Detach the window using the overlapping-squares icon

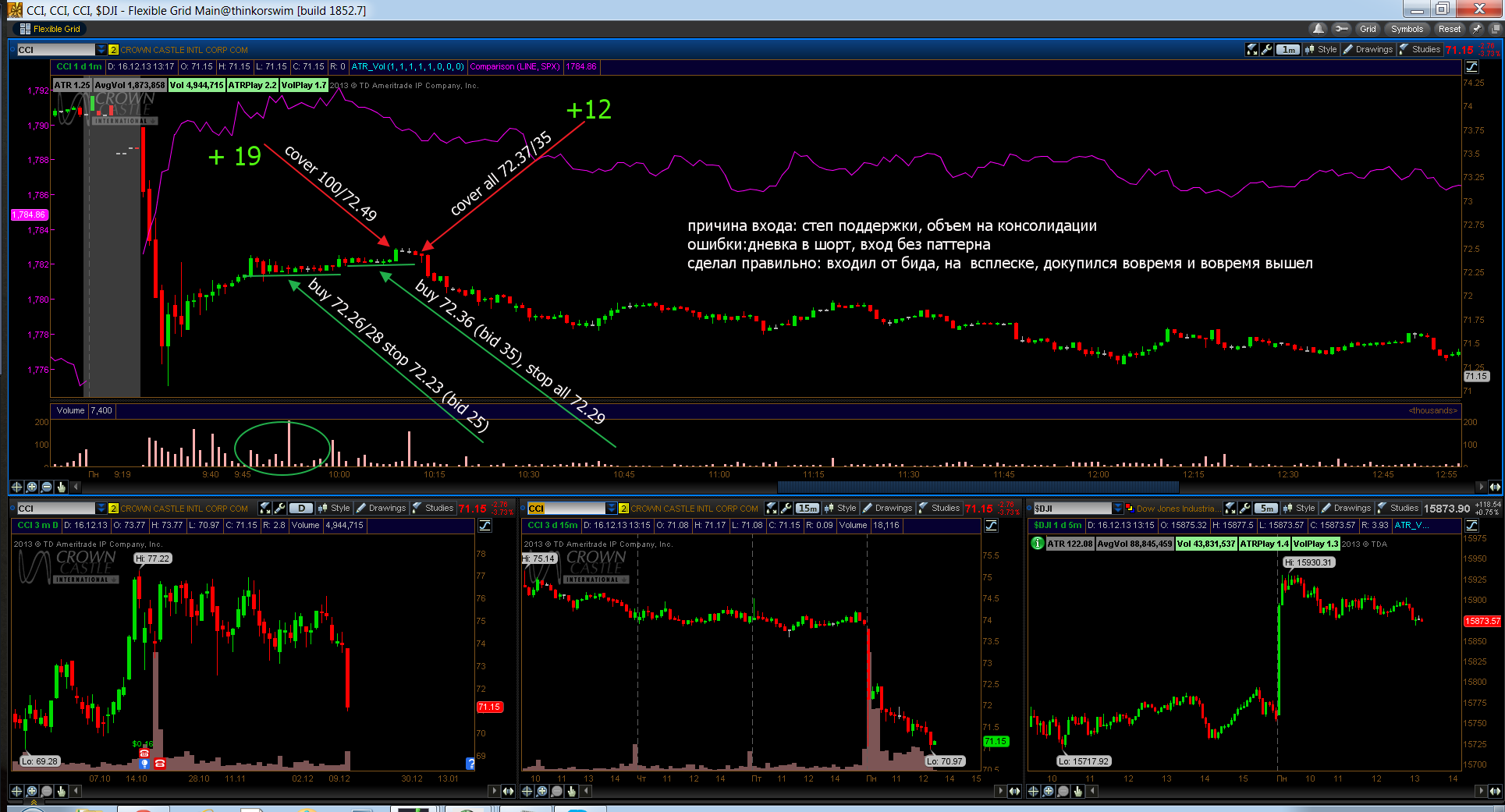click(1495, 29)
